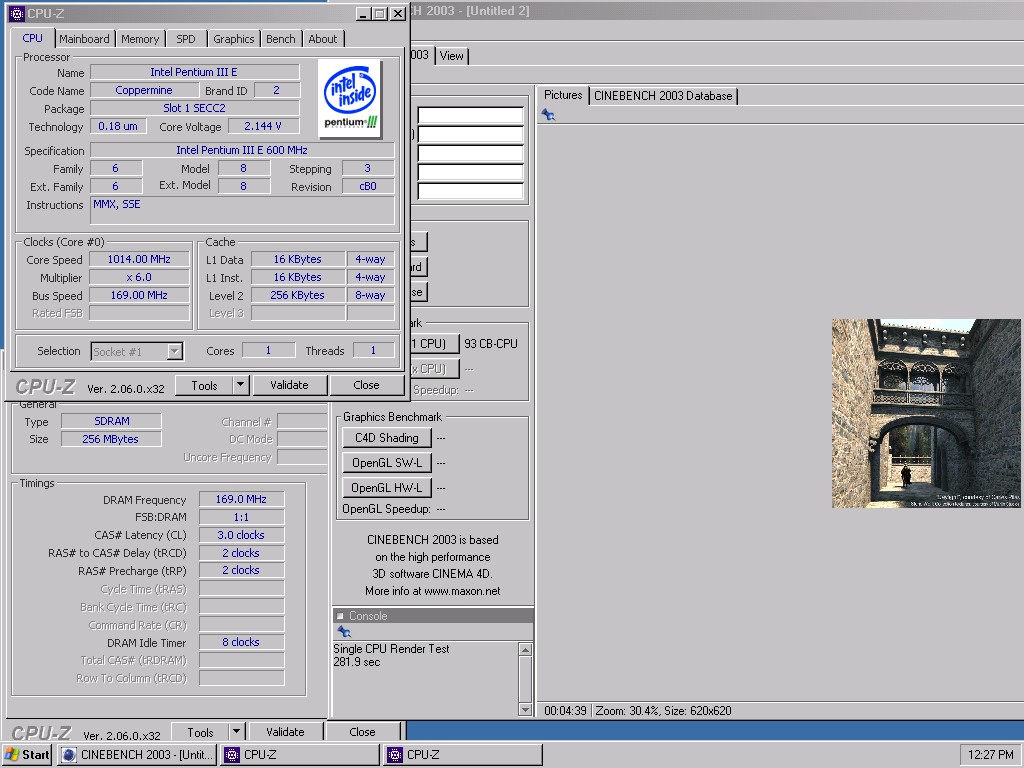
Task: Click the pin icon in Pictures panel
Action: 549,116
